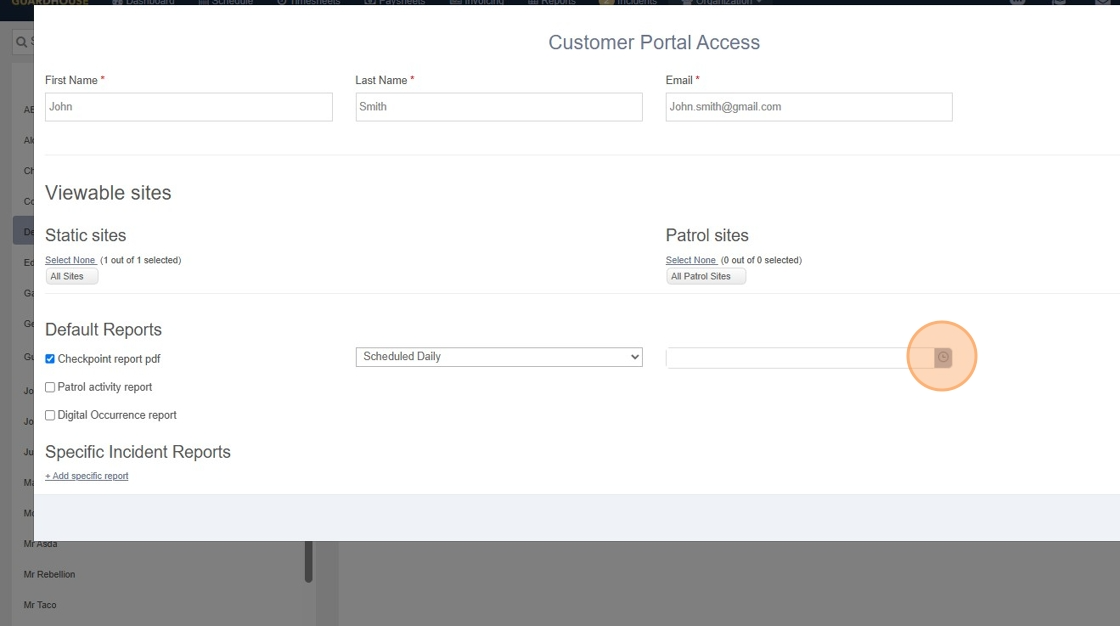The height and width of the screenshot is (626, 1120).
Task: Open the time picker clock icon
Action: (943, 357)
